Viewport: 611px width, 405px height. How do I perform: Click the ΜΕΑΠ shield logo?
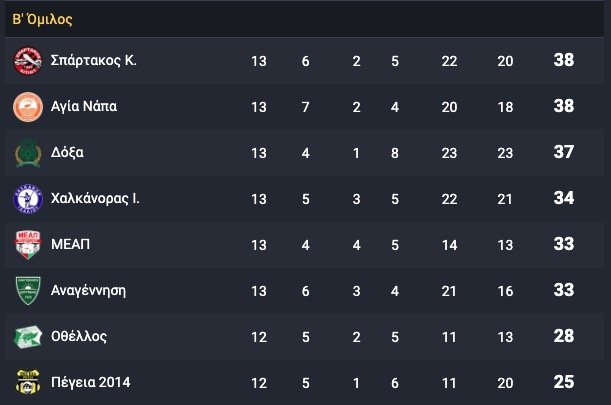pos(28,245)
